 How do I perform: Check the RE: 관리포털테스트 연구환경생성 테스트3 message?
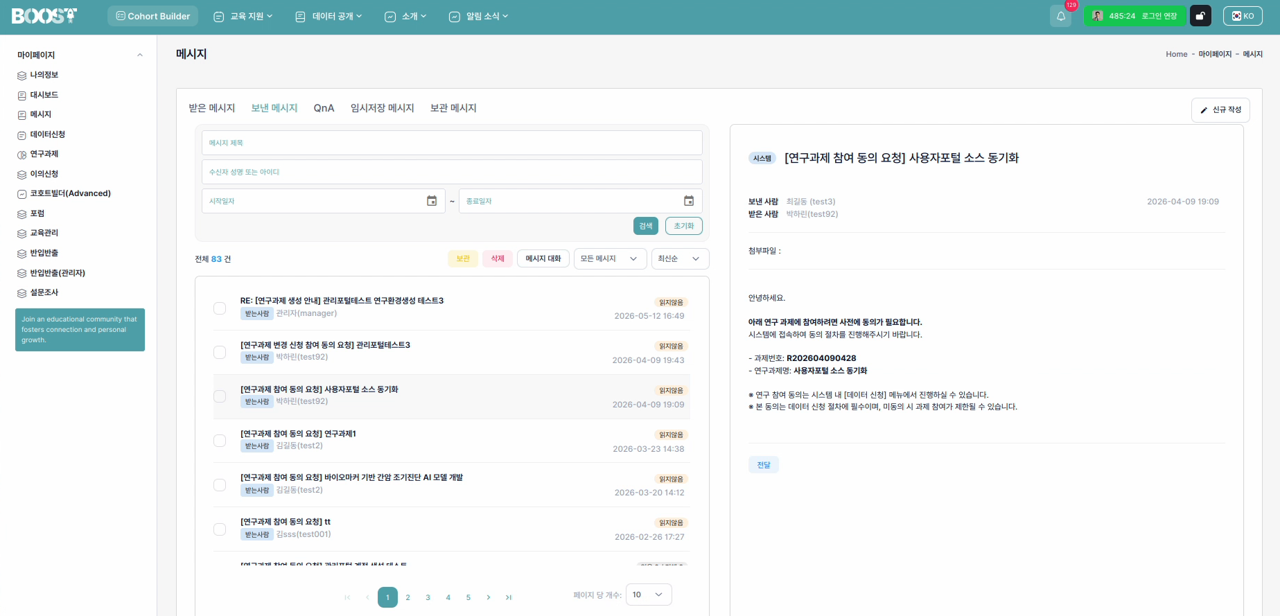pyautogui.click(x=219, y=308)
